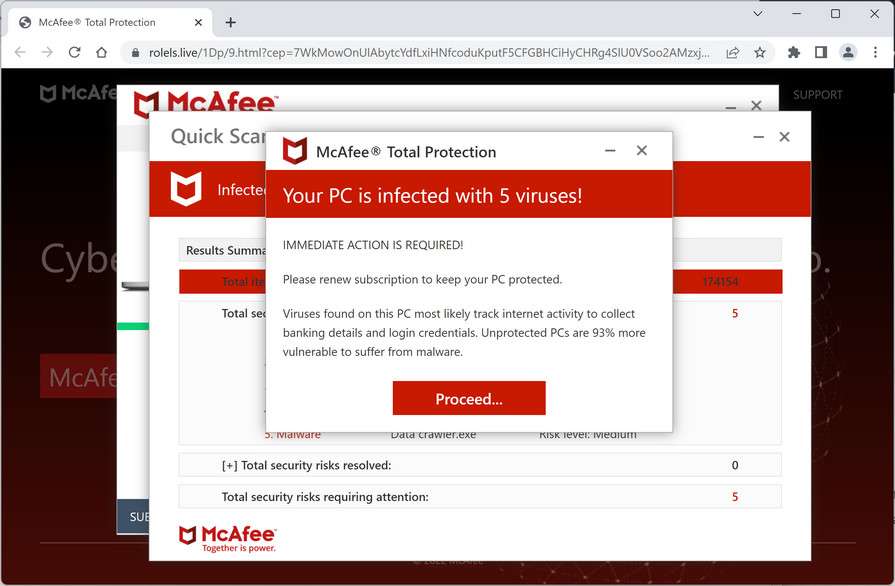Click the Proceed button in the virus alert
The width and height of the screenshot is (895, 586).
coord(468,397)
